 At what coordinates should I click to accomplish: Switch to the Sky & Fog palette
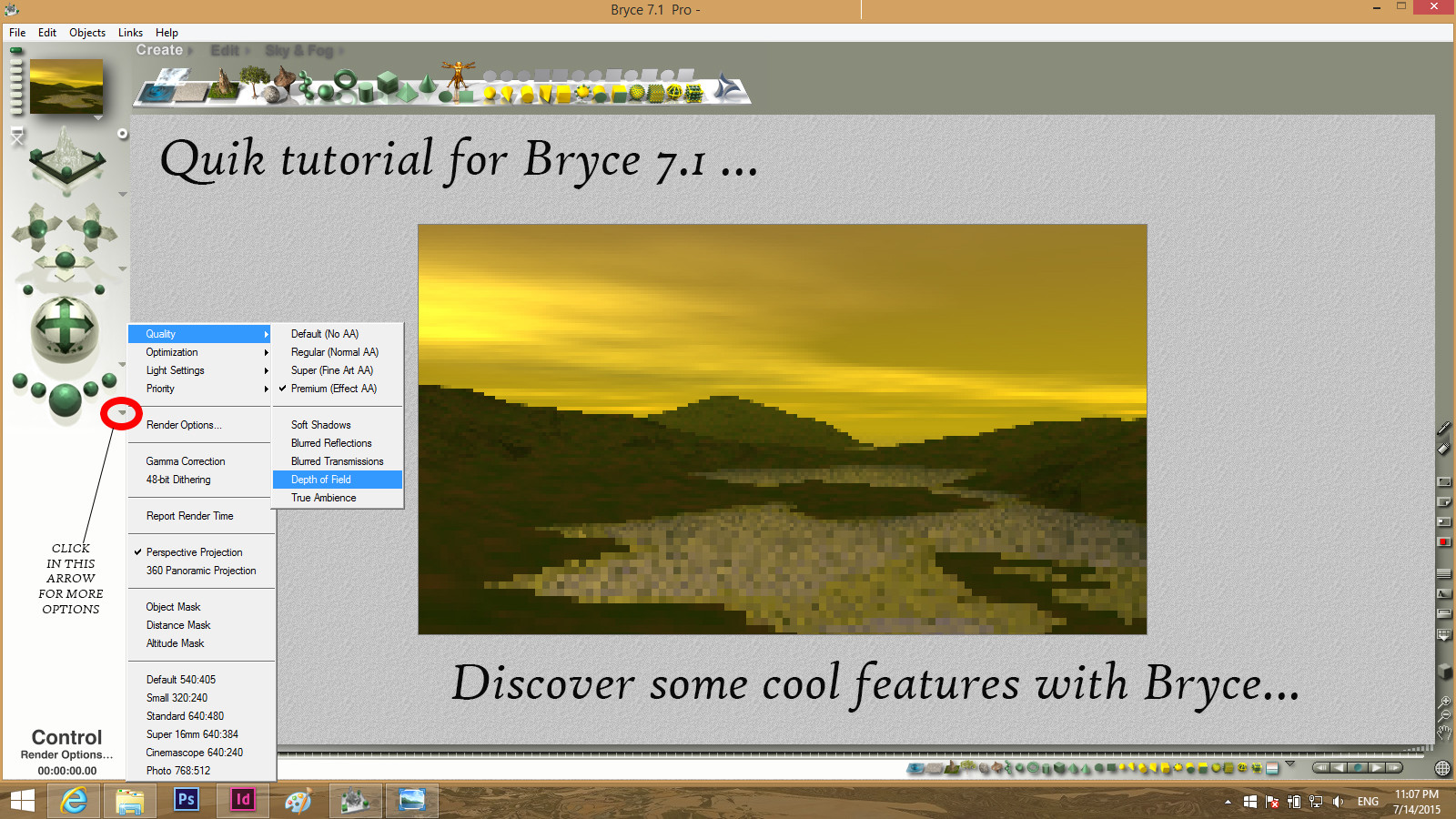[x=299, y=50]
